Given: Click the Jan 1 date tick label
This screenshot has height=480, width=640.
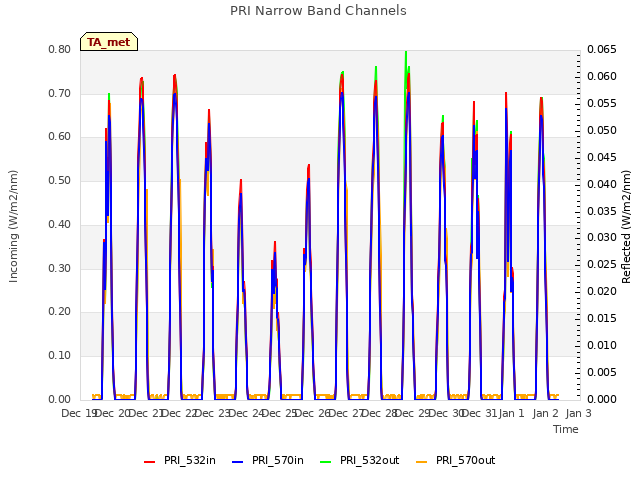Looking at the screenshot, I should tap(511, 413).
